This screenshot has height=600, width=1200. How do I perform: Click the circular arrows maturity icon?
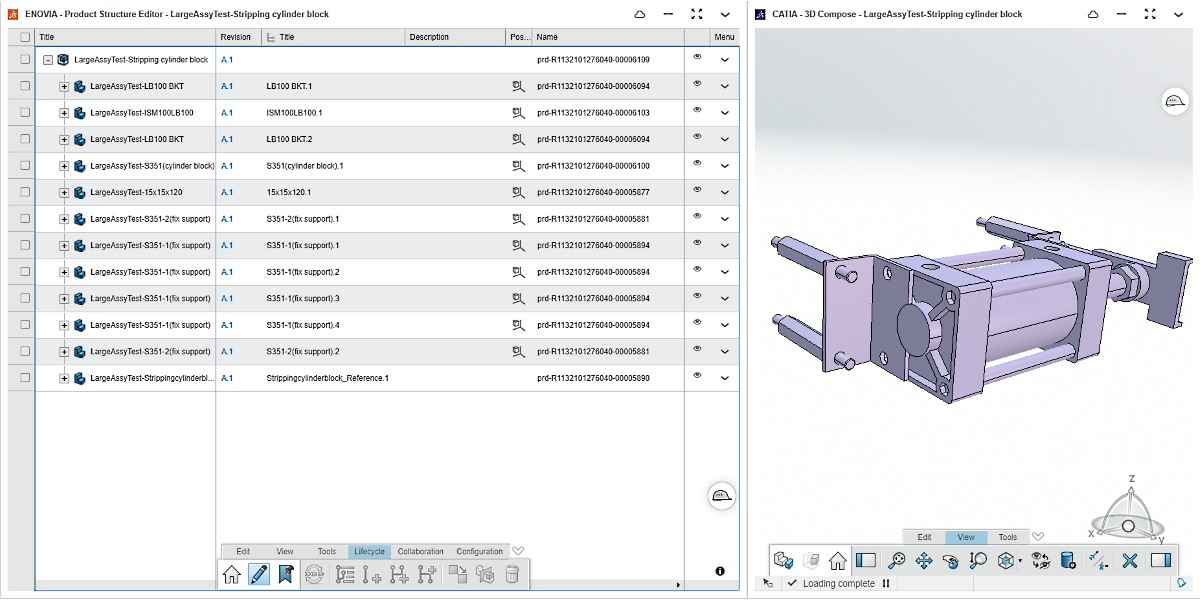(314, 574)
